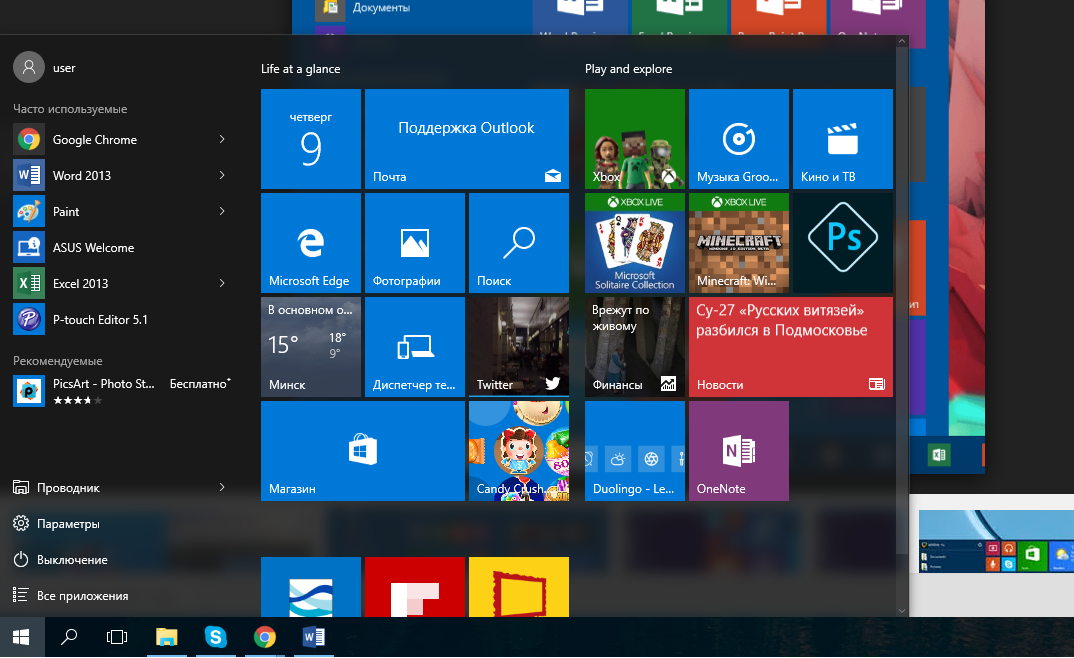Launch the Duolingo tile
1074x658 pixels.
pyautogui.click(x=635, y=451)
